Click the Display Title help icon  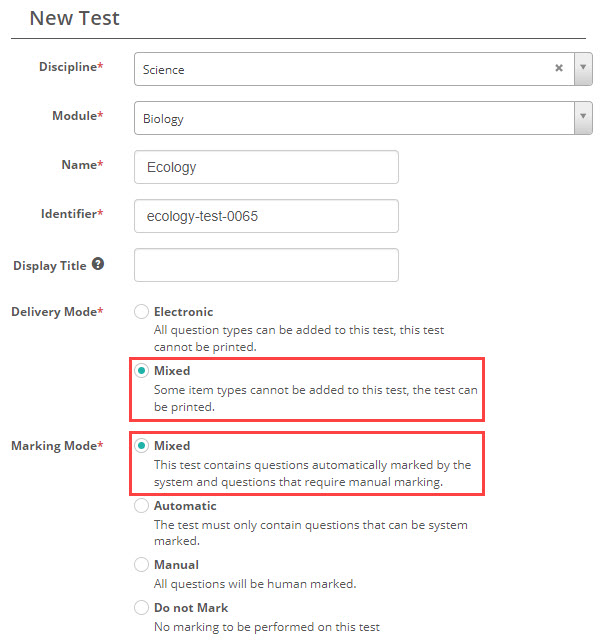pos(98,265)
